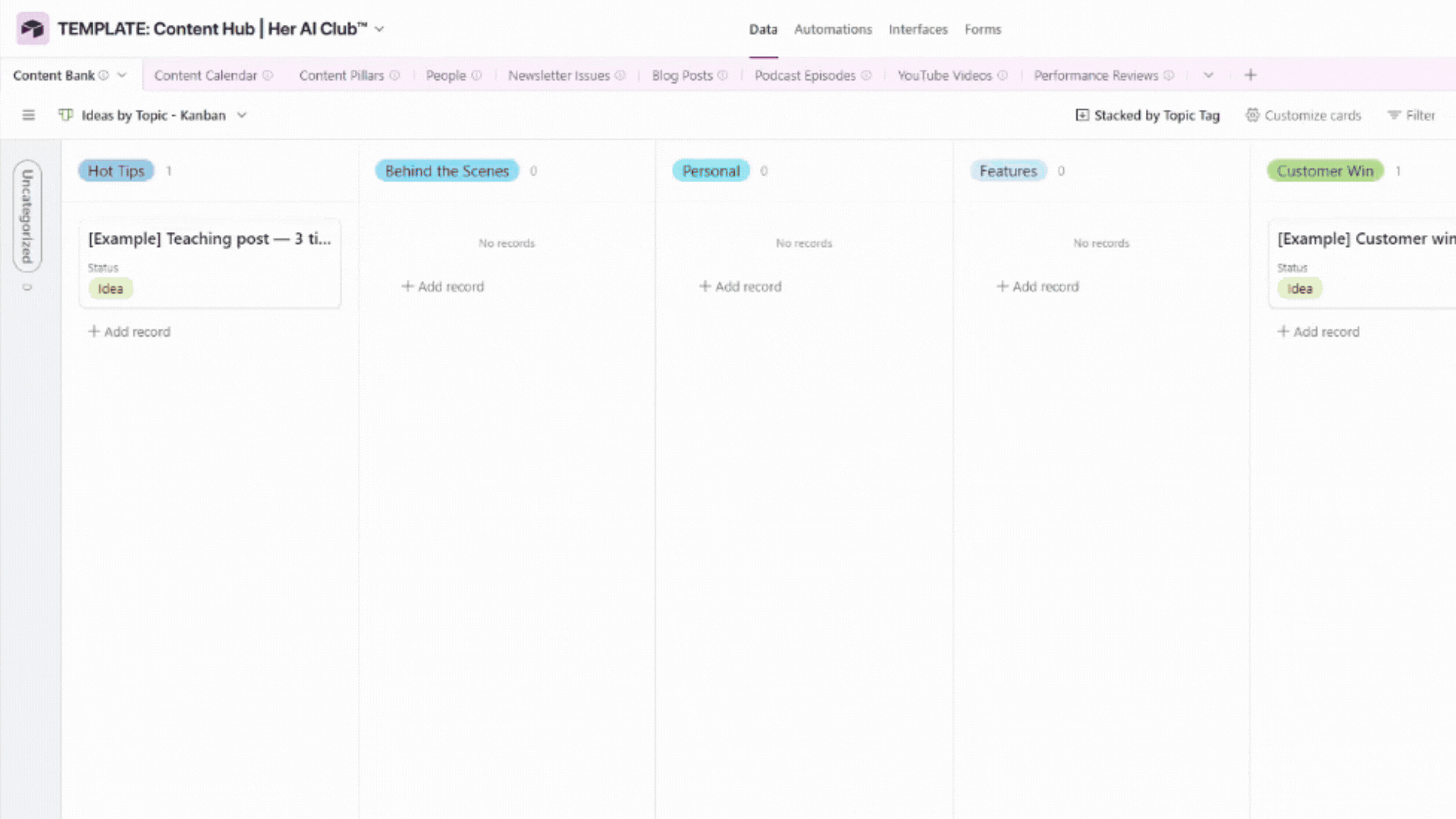Click the Features stack label
The height and width of the screenshot is (819, 1456).
(x=1008, y=171)
